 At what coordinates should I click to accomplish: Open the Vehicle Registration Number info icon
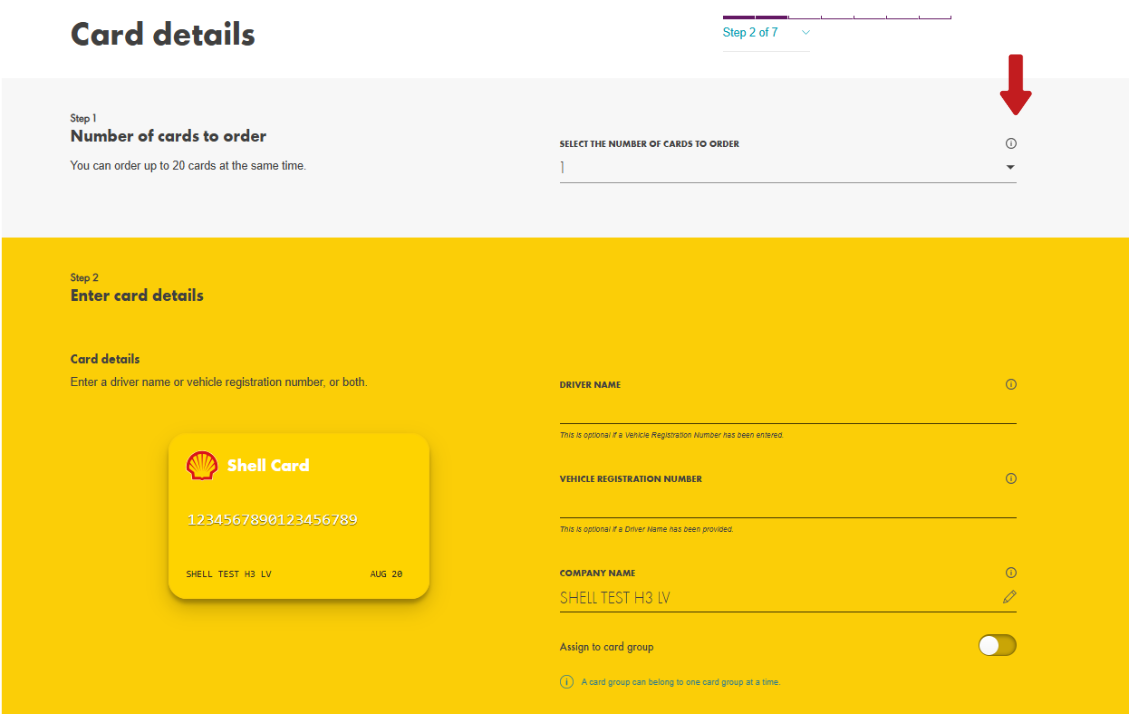coord(1011,478)
